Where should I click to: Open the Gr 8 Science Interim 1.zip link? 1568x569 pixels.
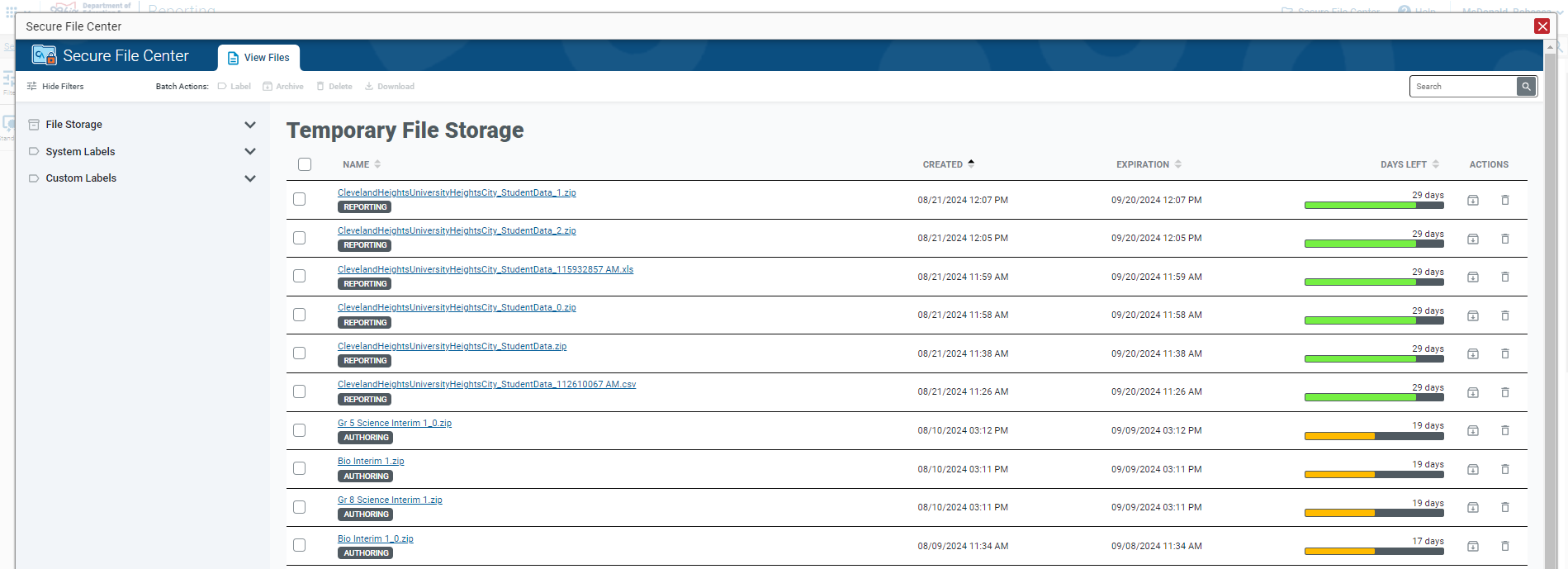click(x=390, y=500)
